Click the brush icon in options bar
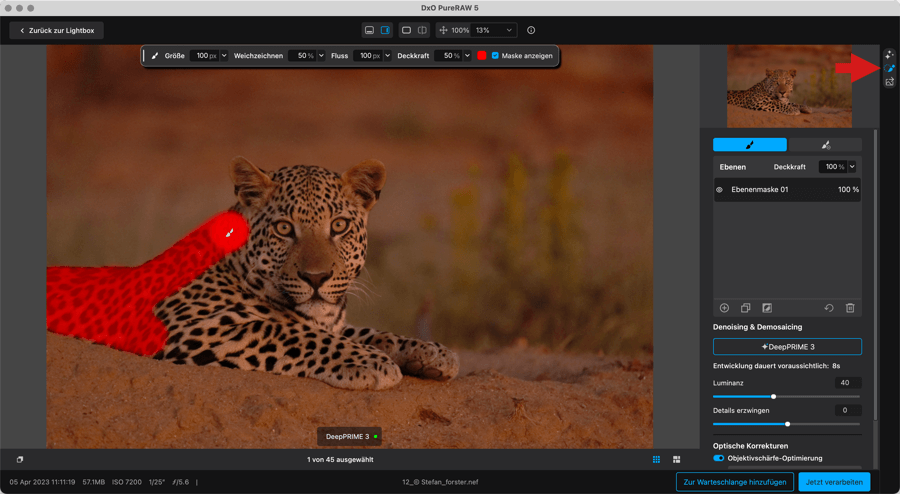The height and width of the screenshot is (494, 900). [x=154, y=56]
